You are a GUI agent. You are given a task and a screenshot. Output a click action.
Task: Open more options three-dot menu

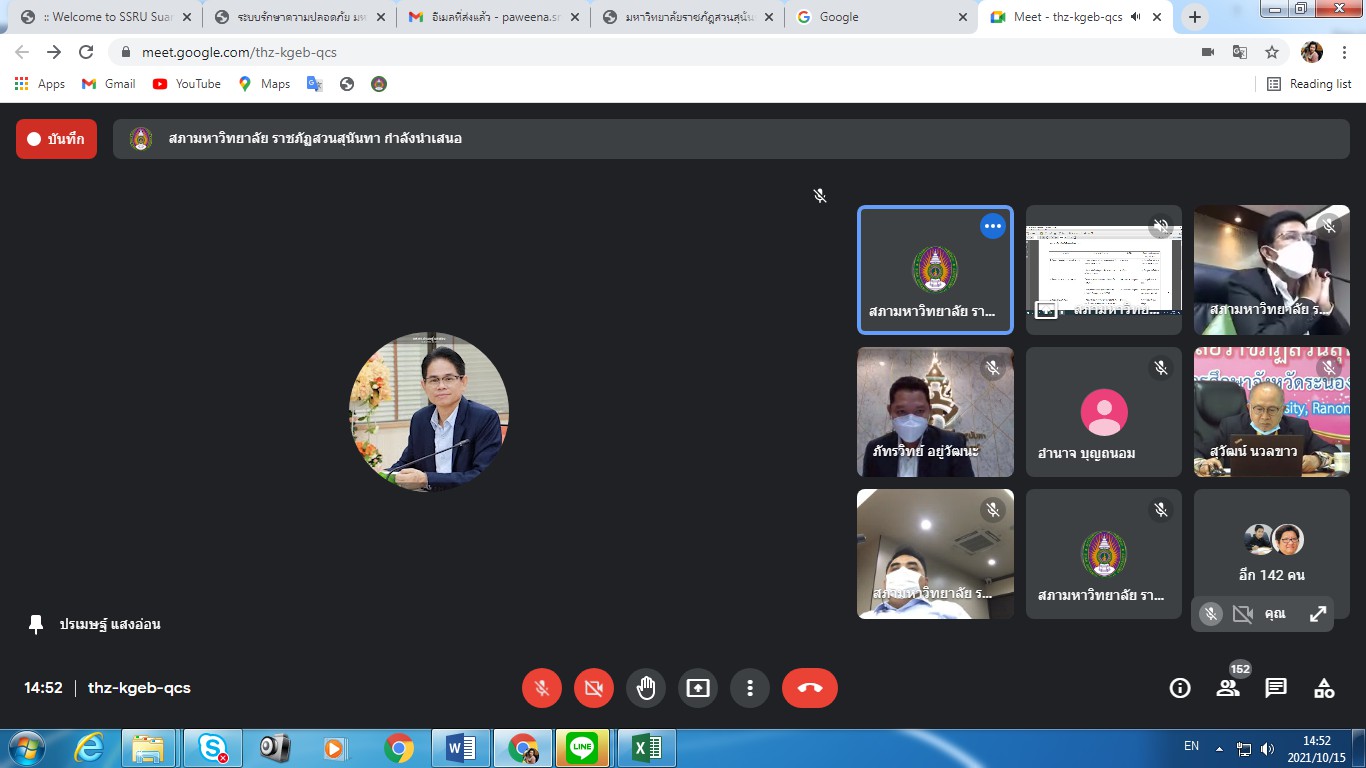[750, 688]
